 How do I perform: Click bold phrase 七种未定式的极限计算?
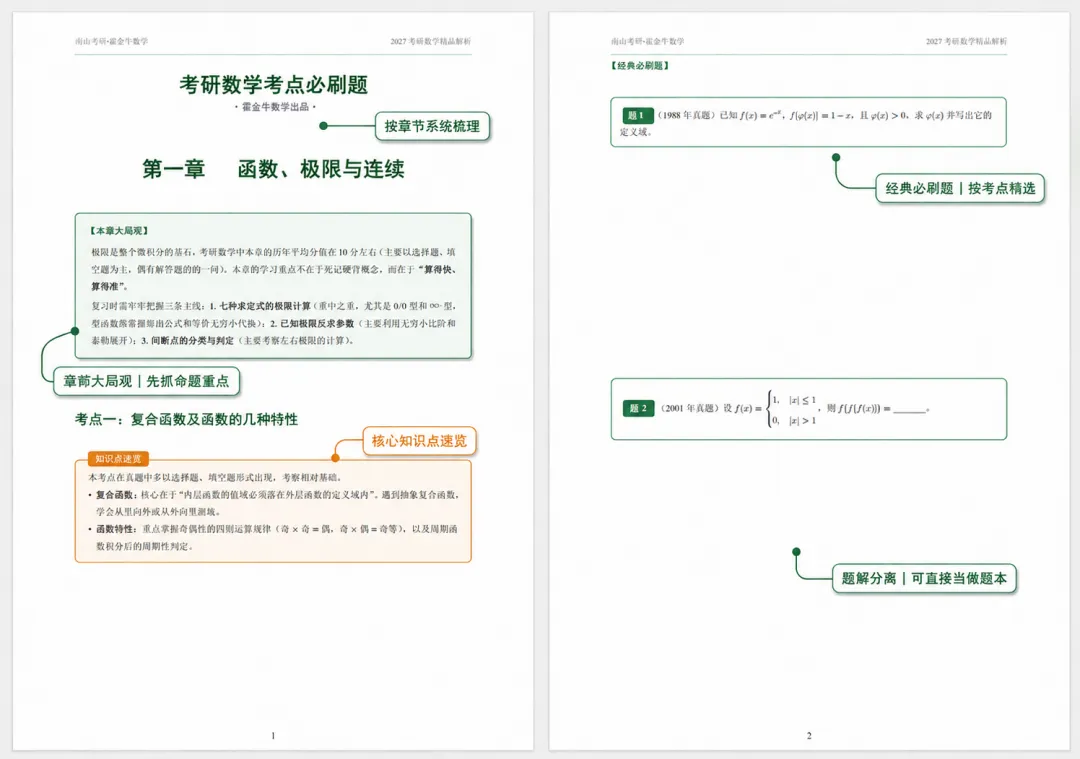coord(264,306)
